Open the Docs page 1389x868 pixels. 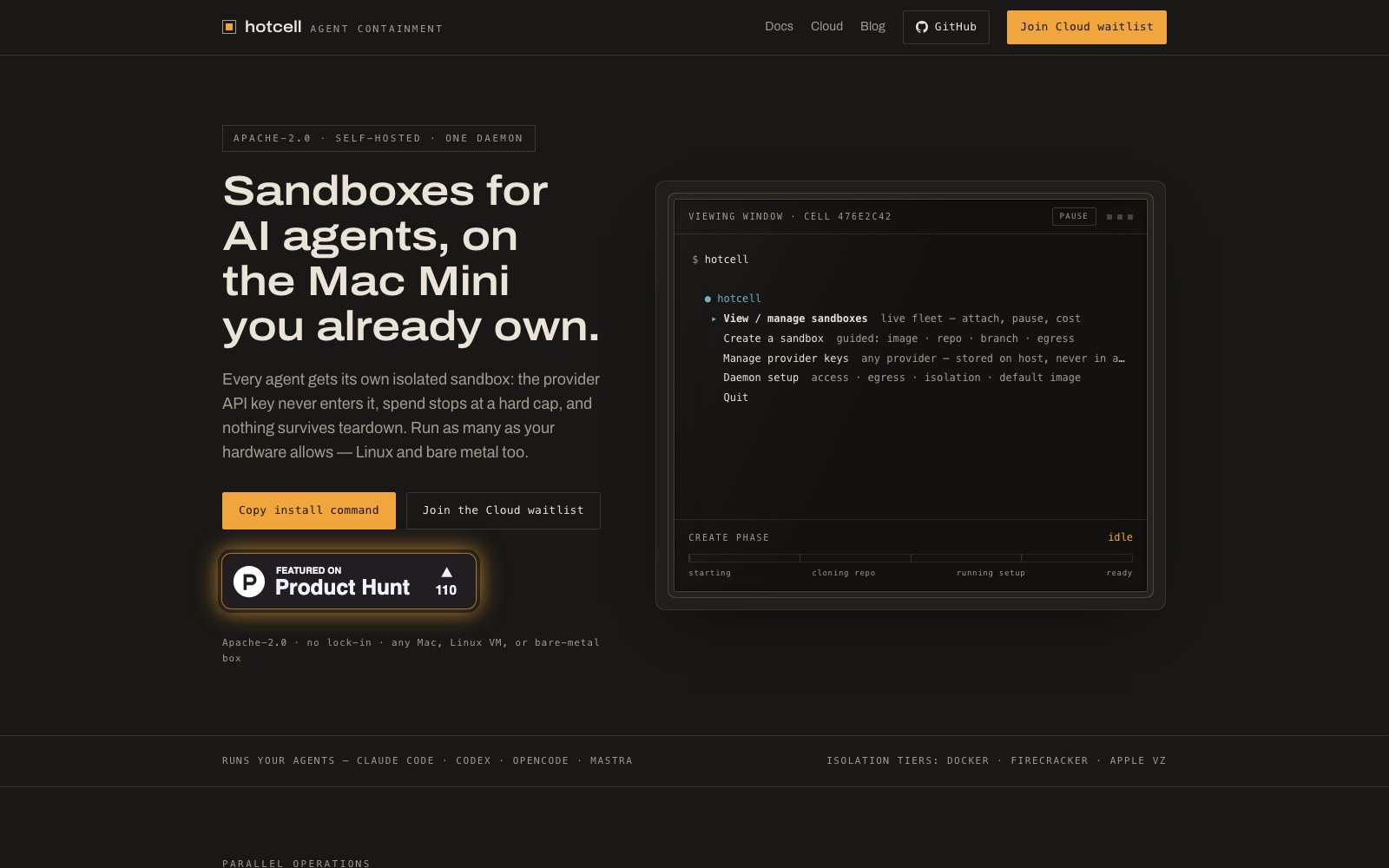point(779,26)
